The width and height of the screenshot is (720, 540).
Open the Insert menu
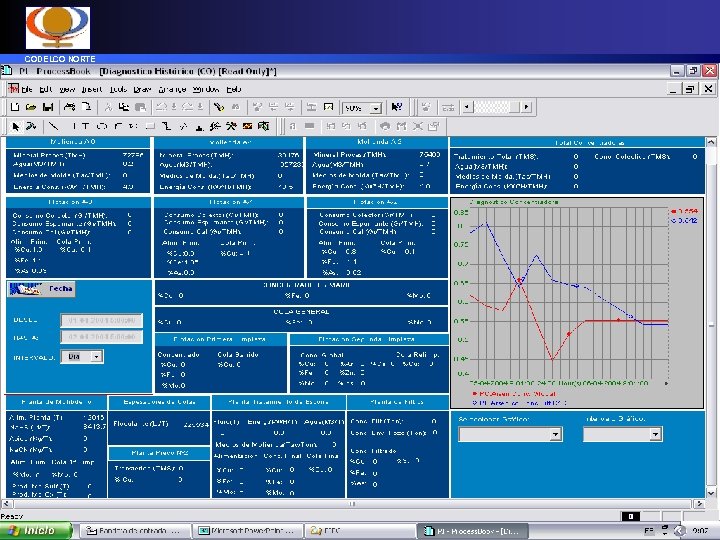[x=91, y=89]
